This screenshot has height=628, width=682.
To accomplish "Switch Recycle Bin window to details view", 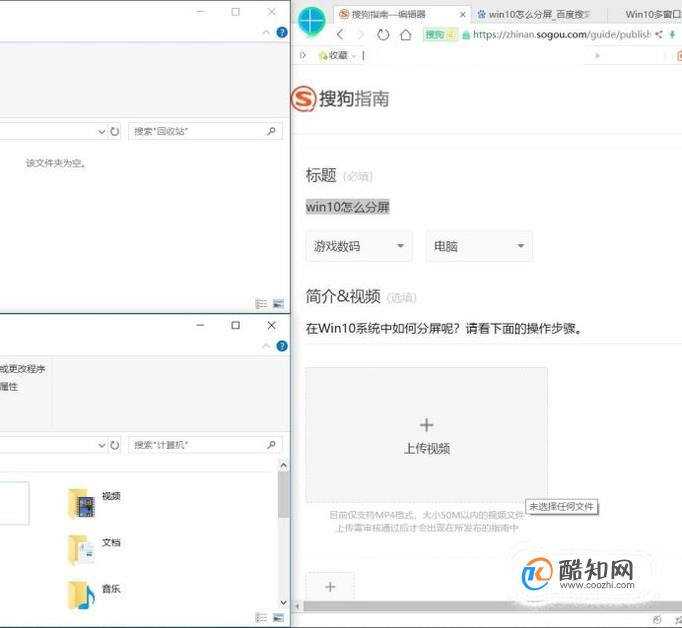I will (x=261, y=304).
